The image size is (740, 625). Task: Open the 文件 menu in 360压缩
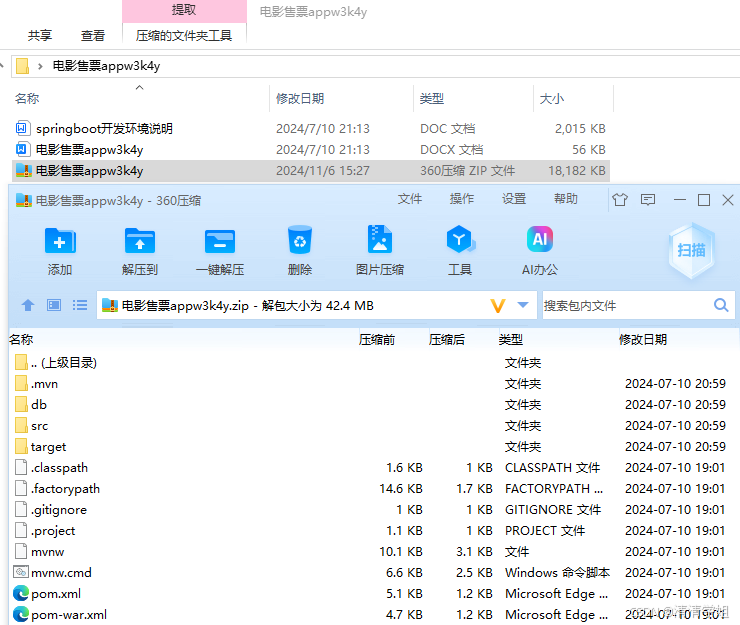pyautogui.click(x=410, y=199)
